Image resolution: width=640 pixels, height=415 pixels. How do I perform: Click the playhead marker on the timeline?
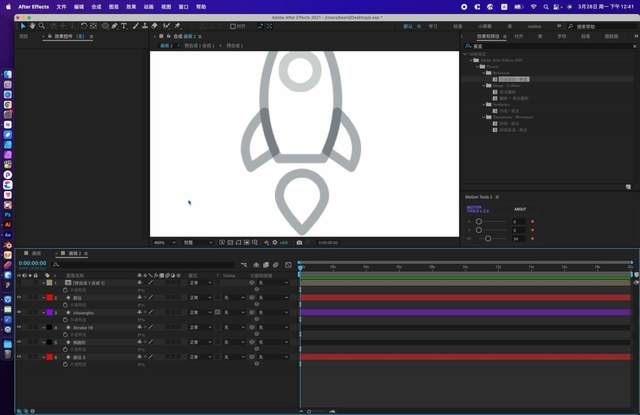pyautogui.click(x=300, y=267)
